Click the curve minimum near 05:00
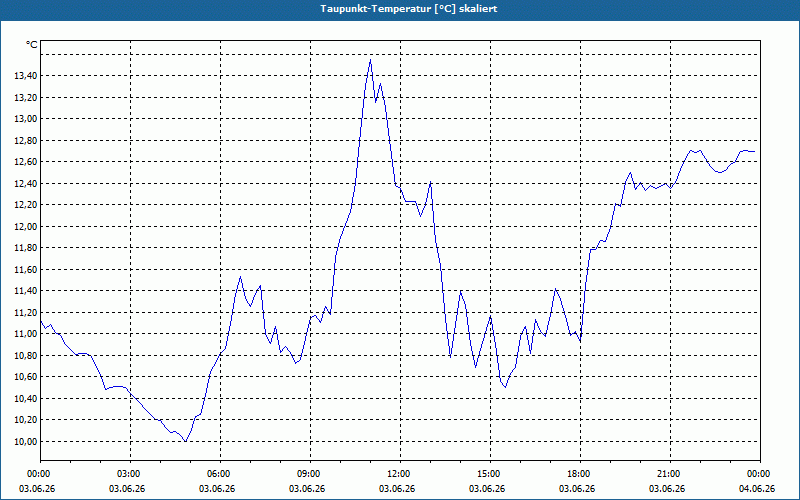This screenshot has height=500, width=800. (x=186, y=441)
